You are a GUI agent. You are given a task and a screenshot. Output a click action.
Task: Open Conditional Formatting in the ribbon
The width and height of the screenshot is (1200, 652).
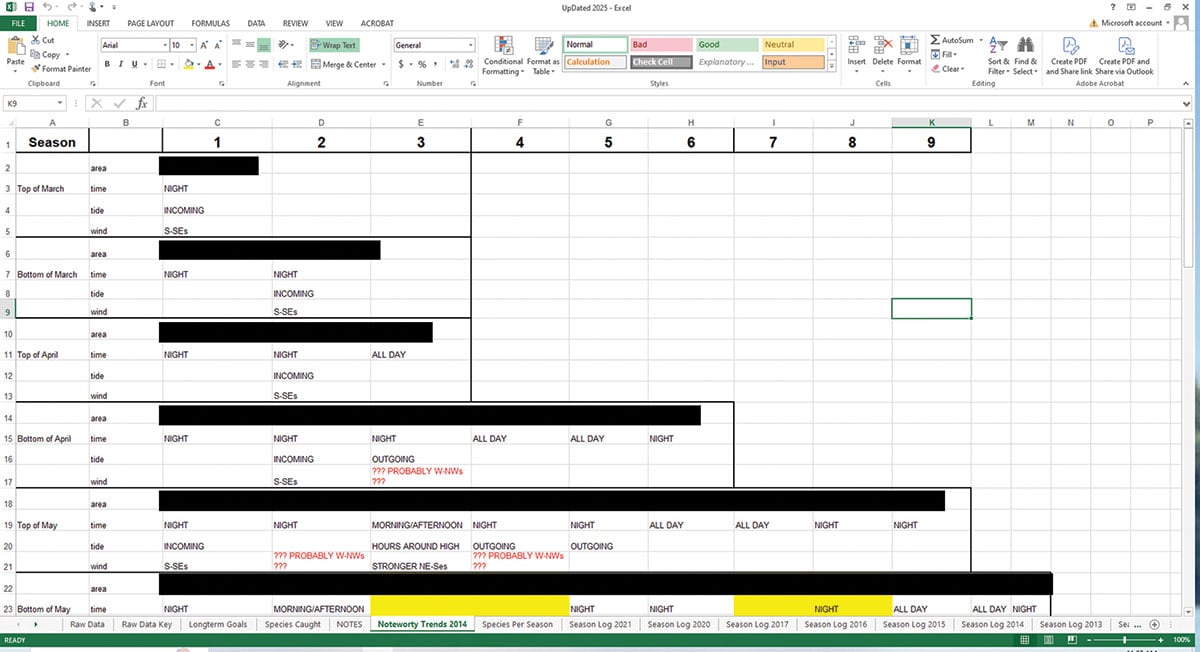point(502,56)
